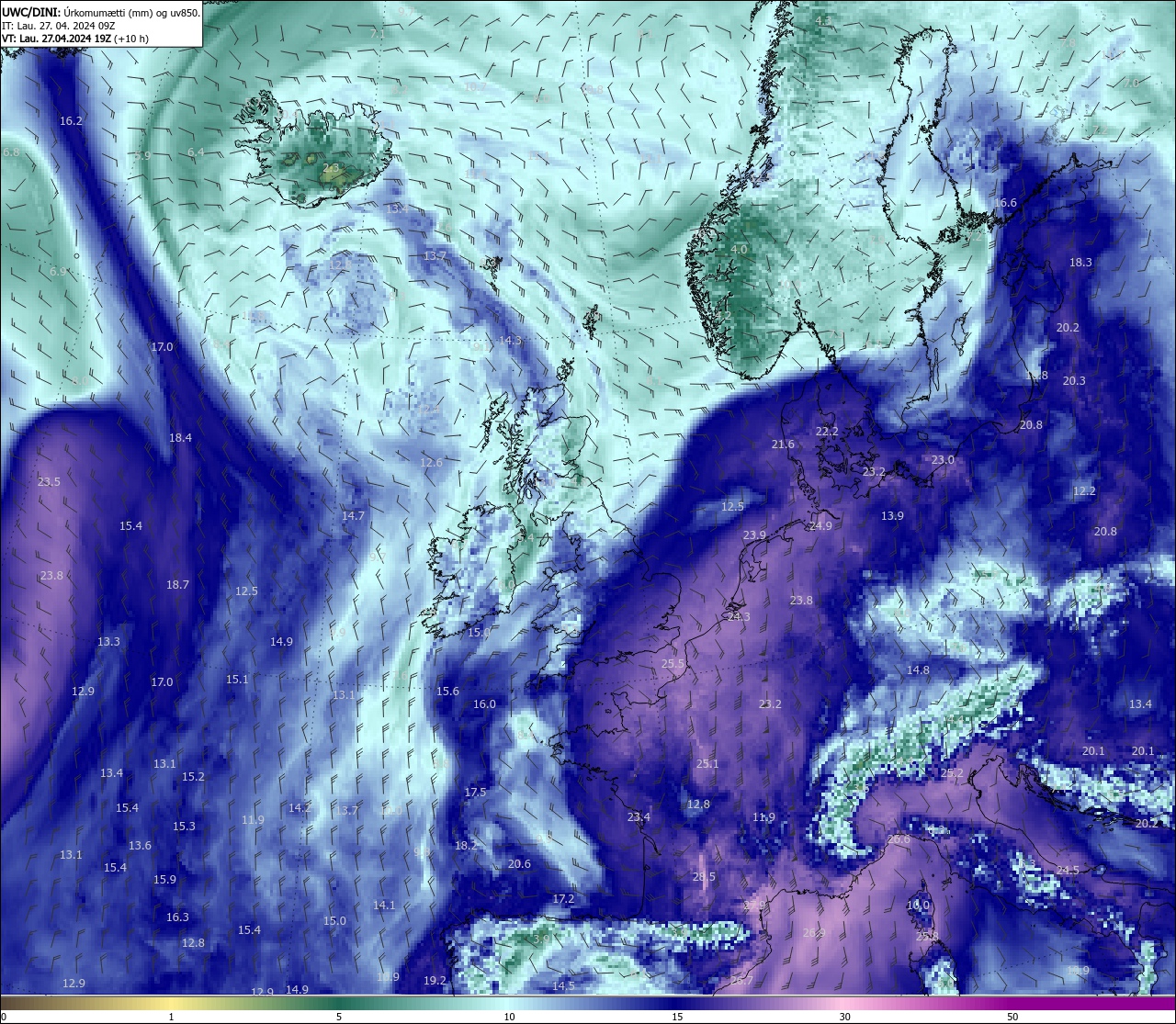
Task: Click the map value 19.2
Action: [435, 981]
